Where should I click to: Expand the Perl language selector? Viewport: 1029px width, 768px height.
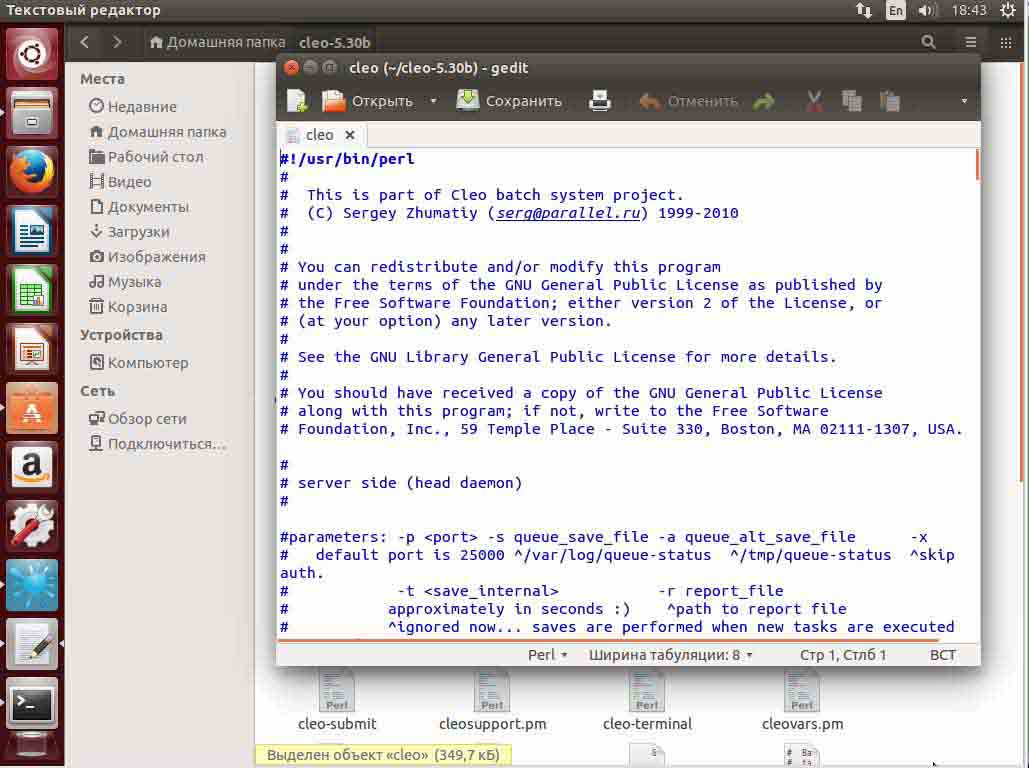tap(547, 654)
